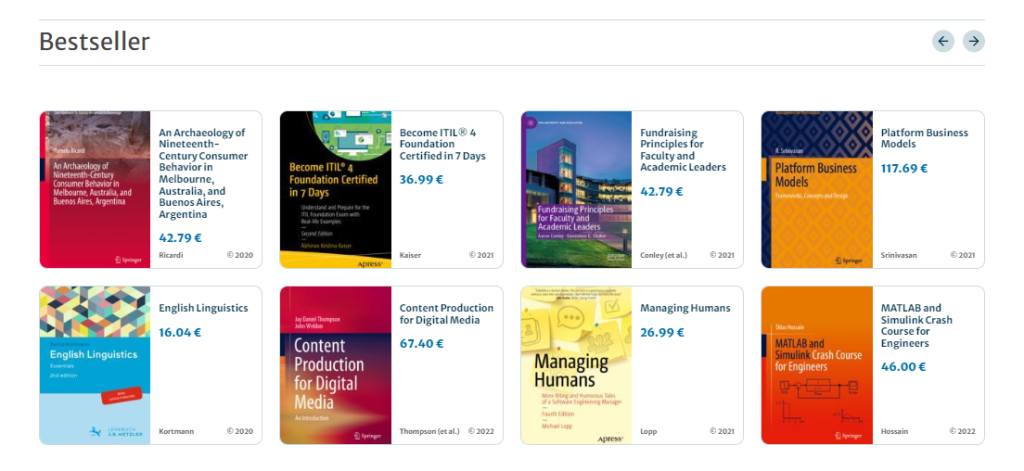Select author name Lopp
Screen dimensions: 1024x471
[x=648, y=431]
